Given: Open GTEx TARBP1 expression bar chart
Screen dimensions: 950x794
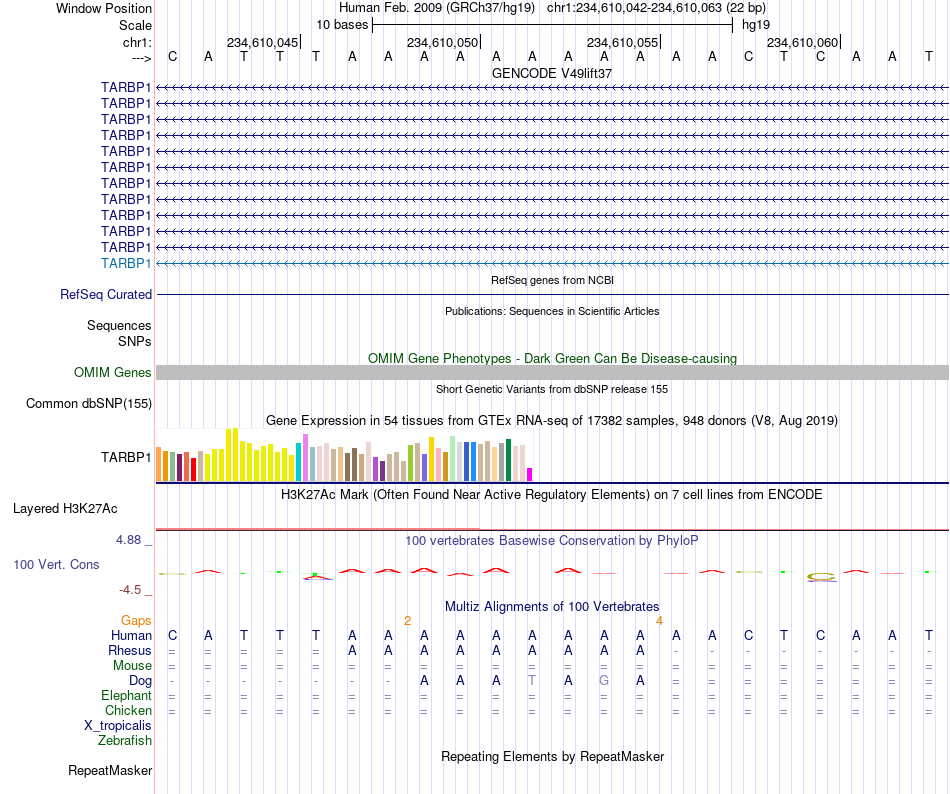Looking at the screenshot, I should pyautogui.click(x=344, y=455).
